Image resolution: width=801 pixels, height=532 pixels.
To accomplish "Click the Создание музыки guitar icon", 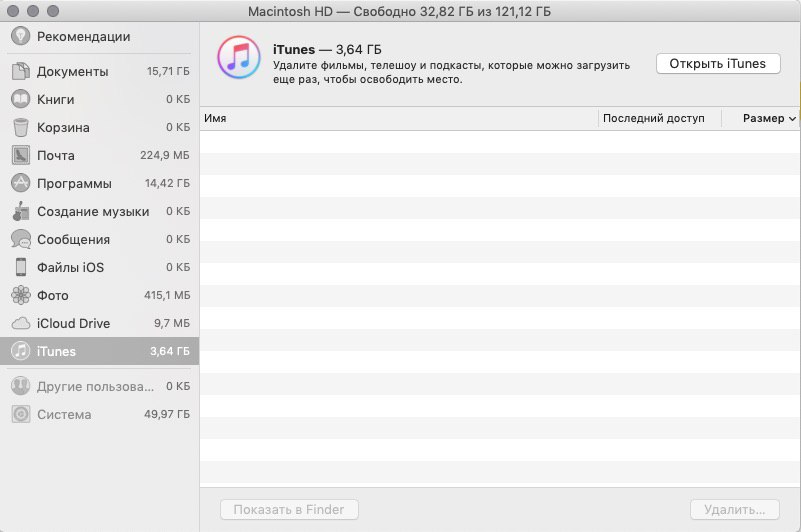I will (20, 211).
